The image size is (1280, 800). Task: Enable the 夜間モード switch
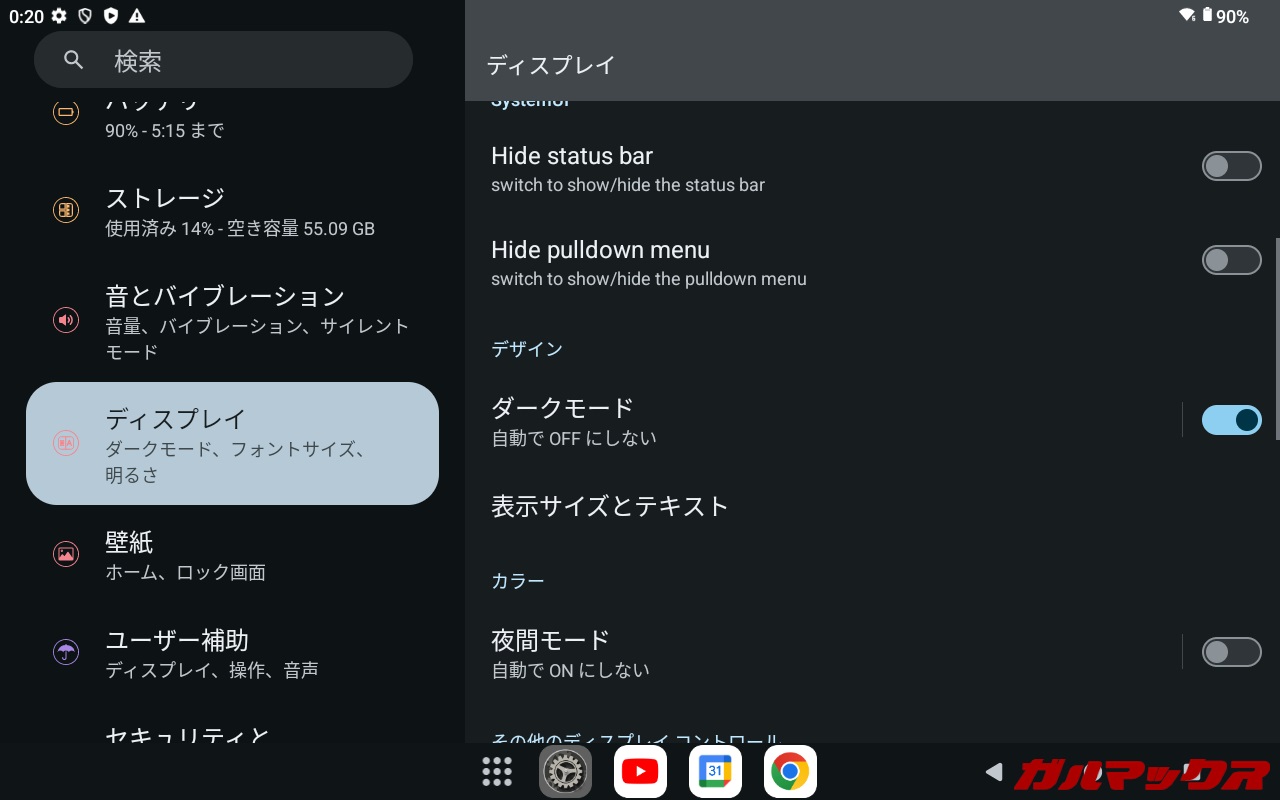point(1231,652)
